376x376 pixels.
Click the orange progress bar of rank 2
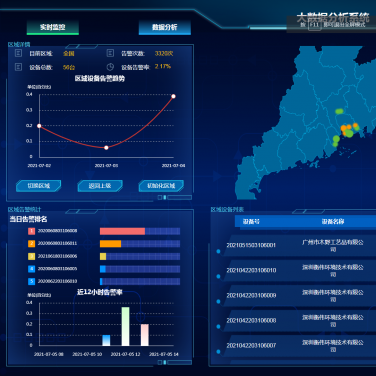(x=110, y=244)
